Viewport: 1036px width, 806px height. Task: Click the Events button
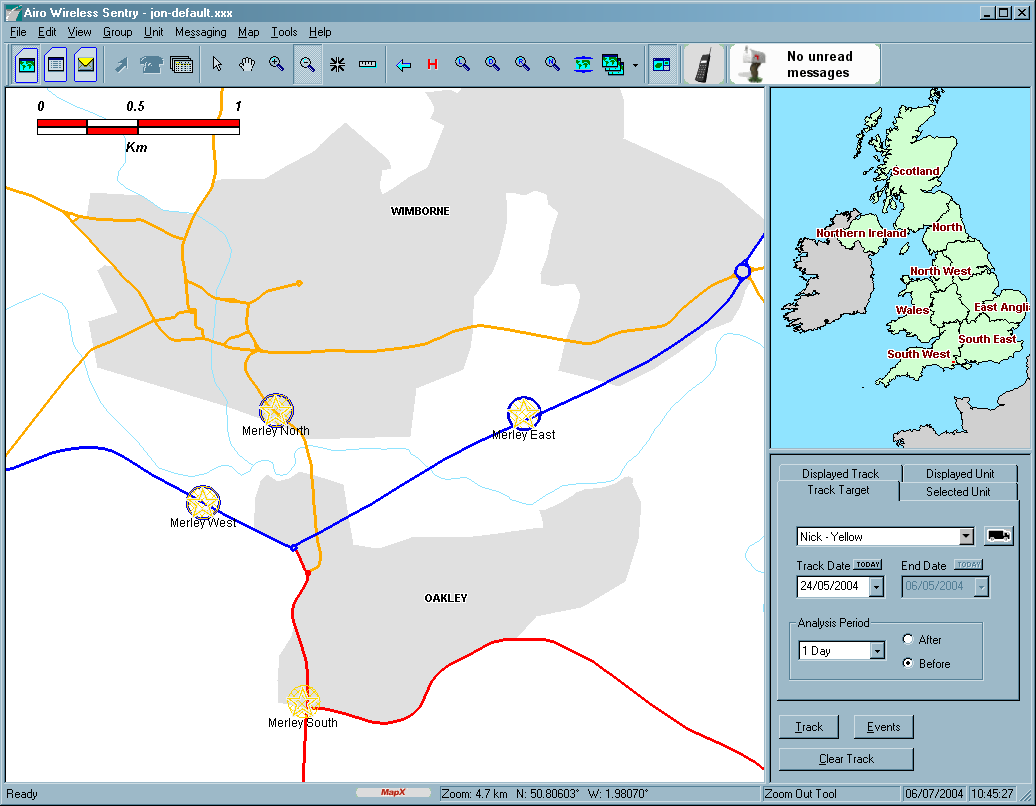[883, 727]
